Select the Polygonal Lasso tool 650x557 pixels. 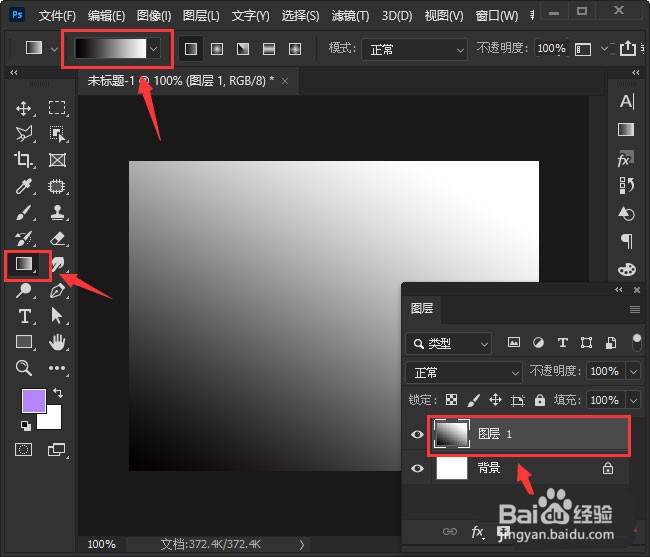(x=24, y=134)
